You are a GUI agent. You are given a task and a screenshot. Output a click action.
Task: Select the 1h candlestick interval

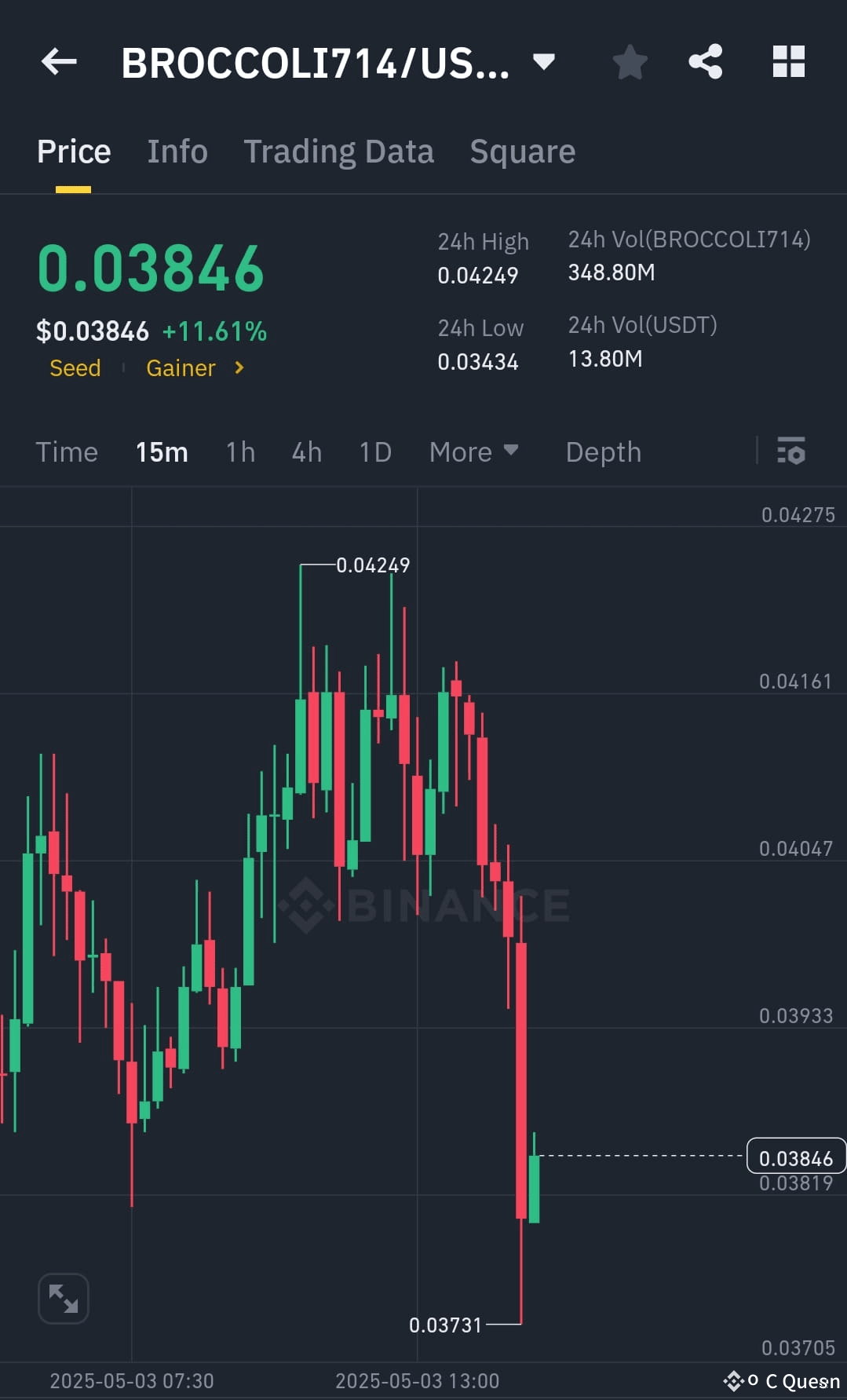pyautogui.click(x=239, y=451)
